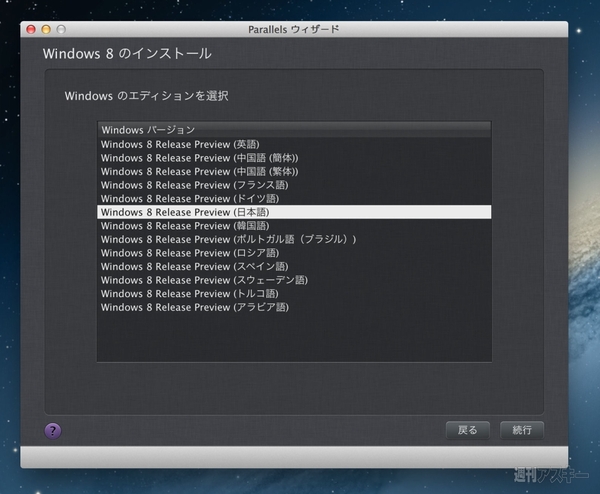The image size is (600, 494).
Task: Choose Windows 8 Release Preview (ドイツ語)
Action: [x=294, y=199]
